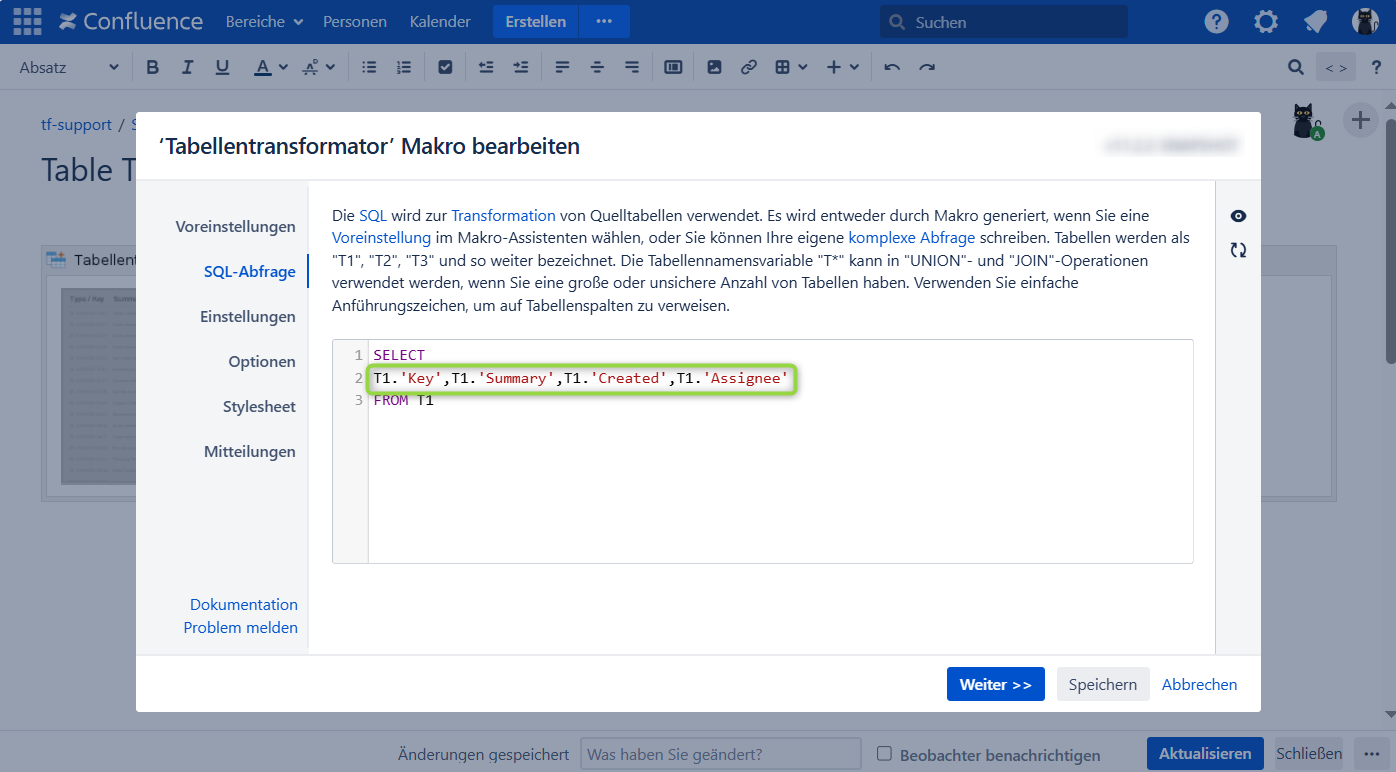Screen dimensions: 1396x772
Task: Align text left
Action: tap(562, 67)
